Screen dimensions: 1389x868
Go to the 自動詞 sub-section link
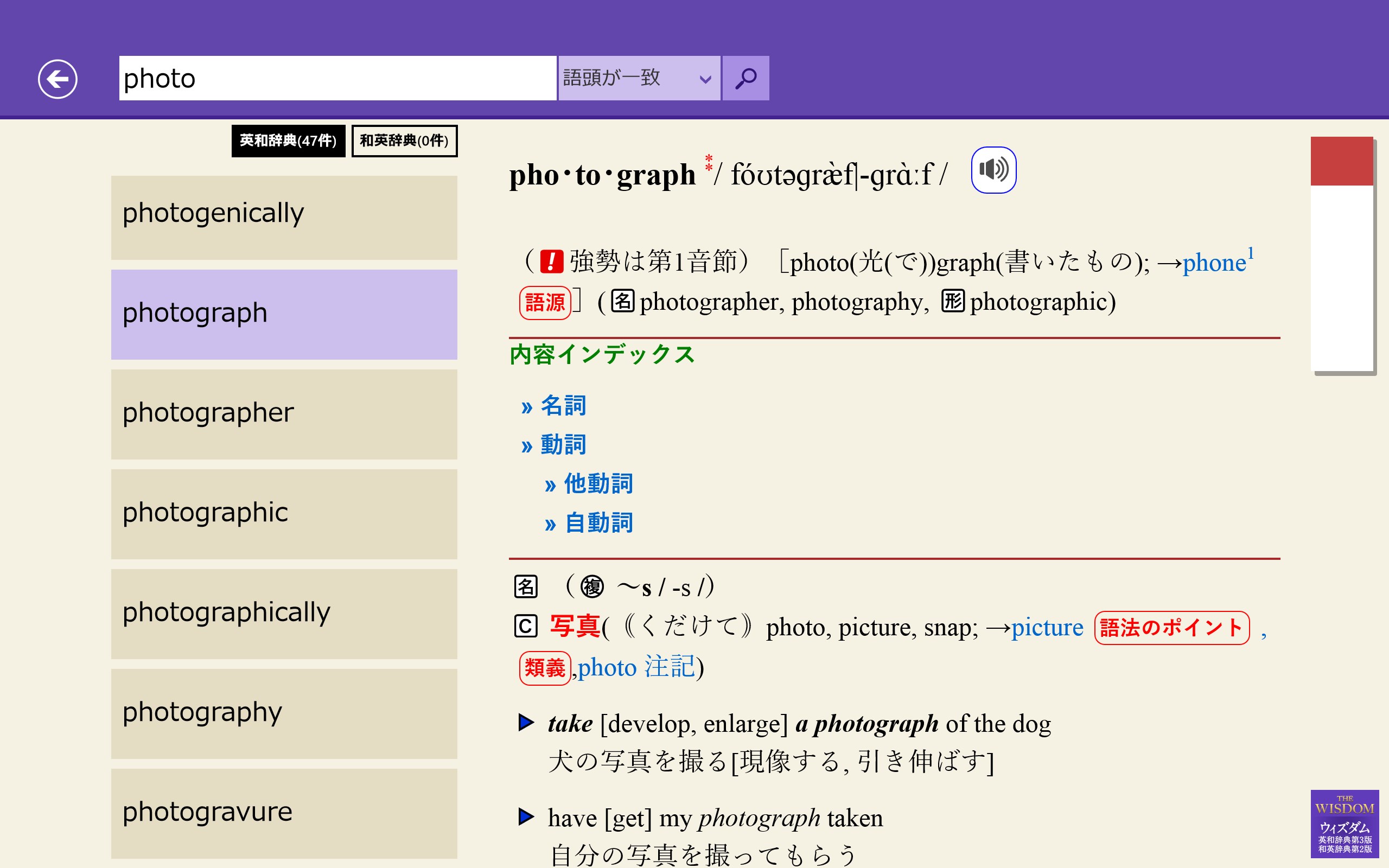tap(598, 523)
